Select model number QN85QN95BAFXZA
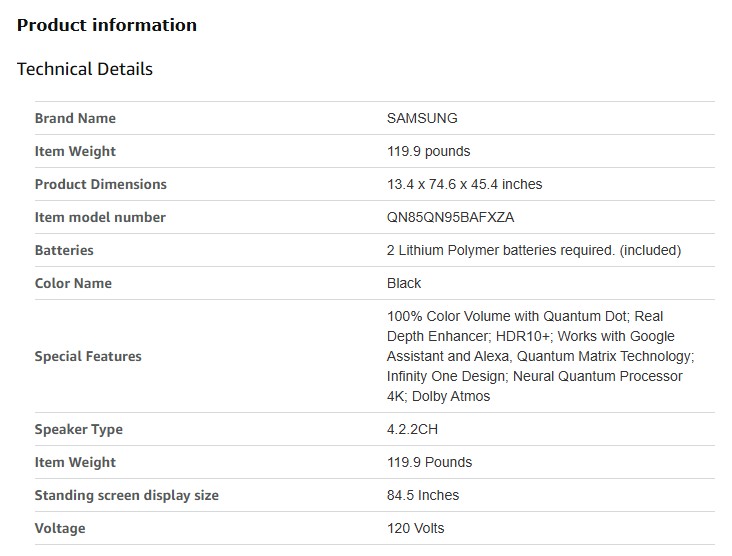The width and height of the screenshot is (732, 556). pyautogui.click(x=450, y=217)
